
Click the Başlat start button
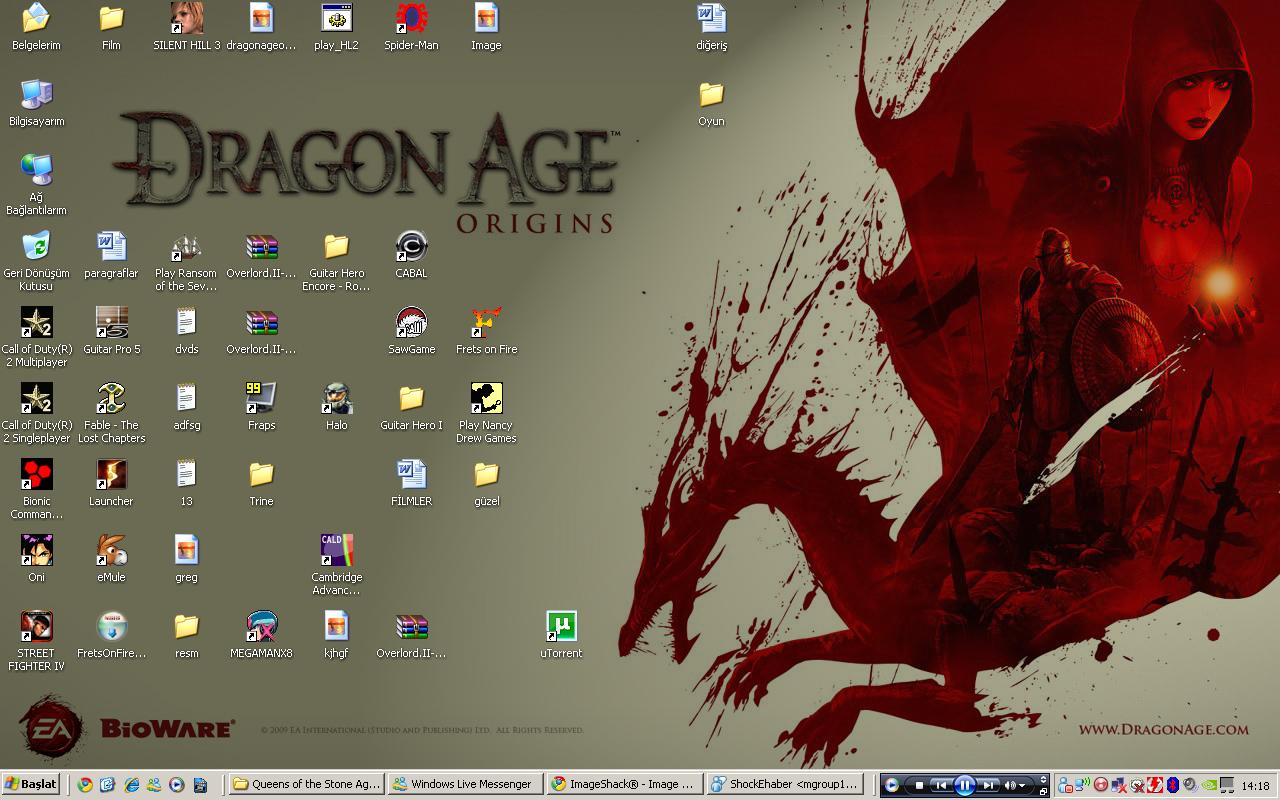(31, 784)
